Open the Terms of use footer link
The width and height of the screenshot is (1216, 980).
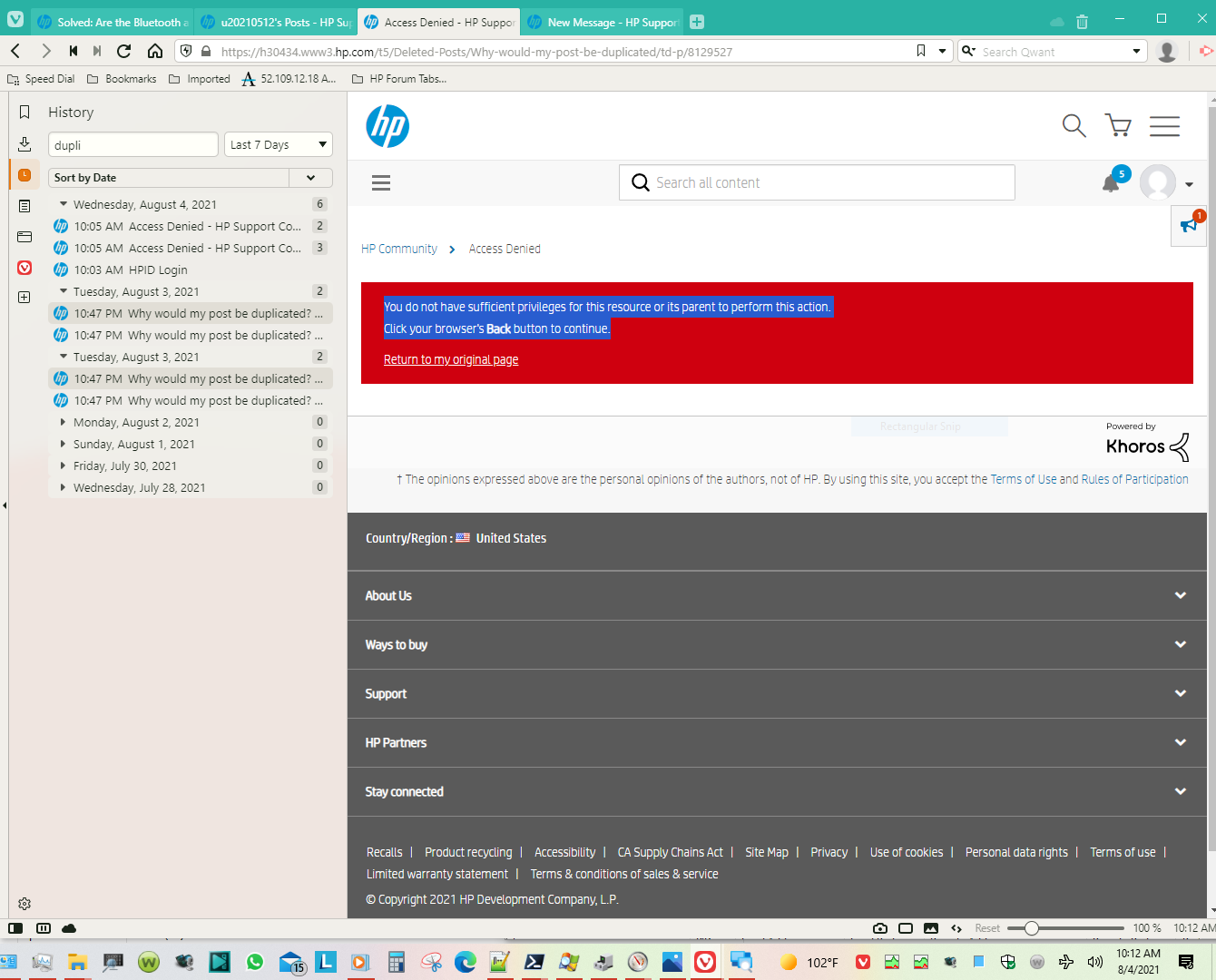point(1123,852)
